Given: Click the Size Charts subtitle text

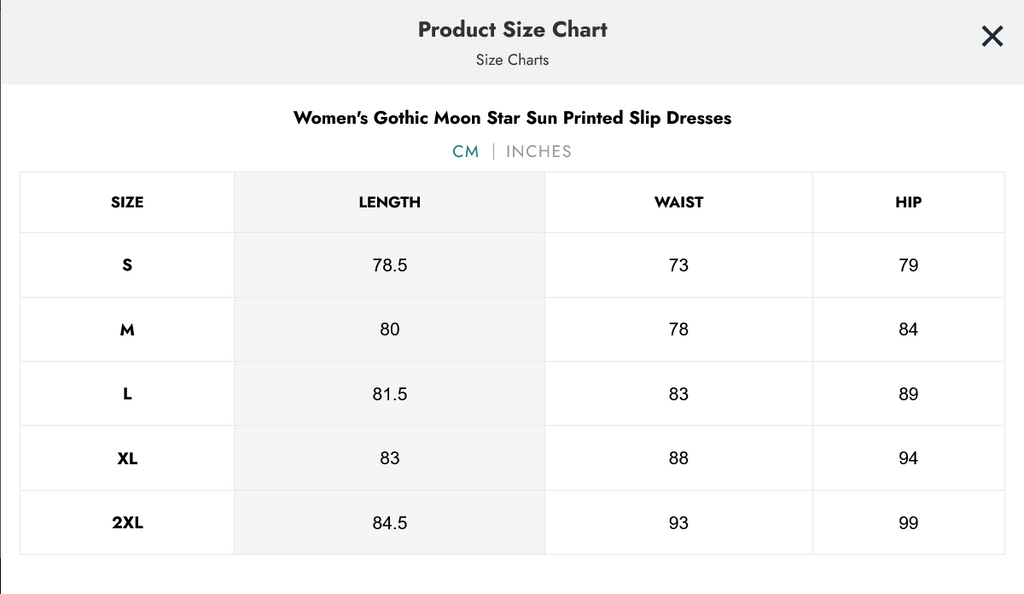Looking at the screenshot, I should point(512,60).
